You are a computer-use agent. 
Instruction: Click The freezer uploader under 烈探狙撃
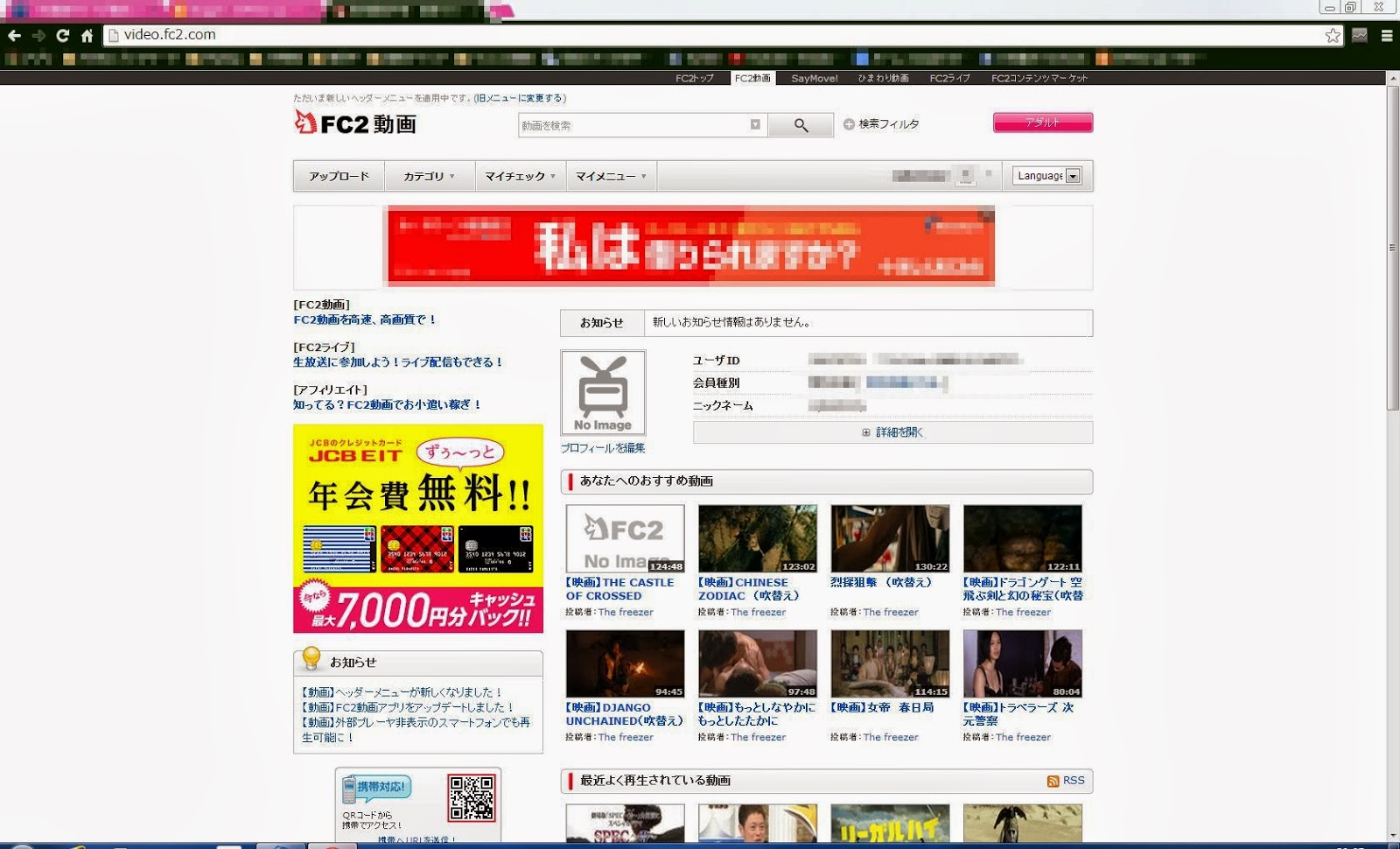tap(891, 613)
